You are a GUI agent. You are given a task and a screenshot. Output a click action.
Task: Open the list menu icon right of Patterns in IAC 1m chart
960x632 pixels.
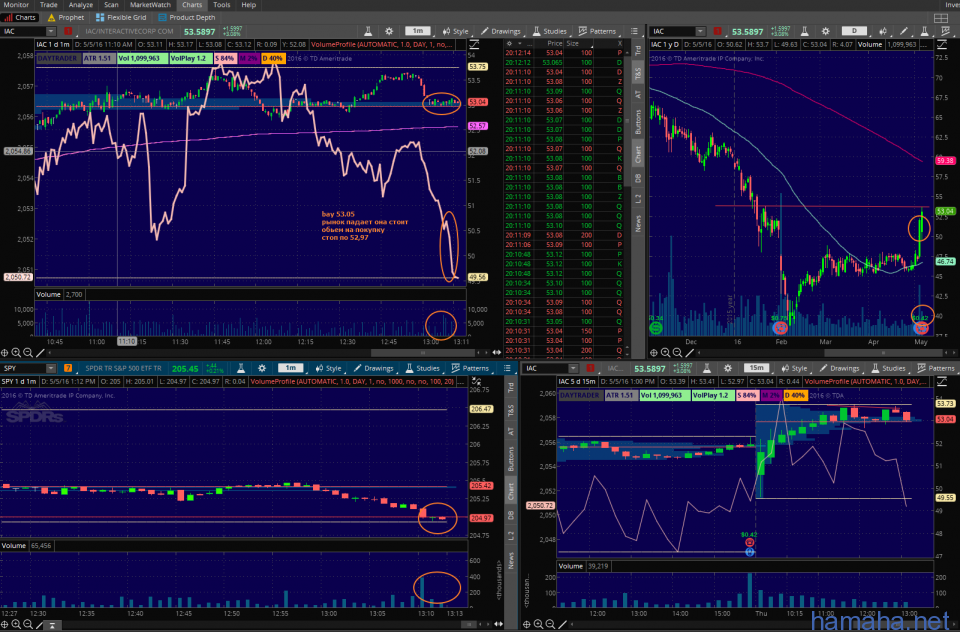pos(634,31)
